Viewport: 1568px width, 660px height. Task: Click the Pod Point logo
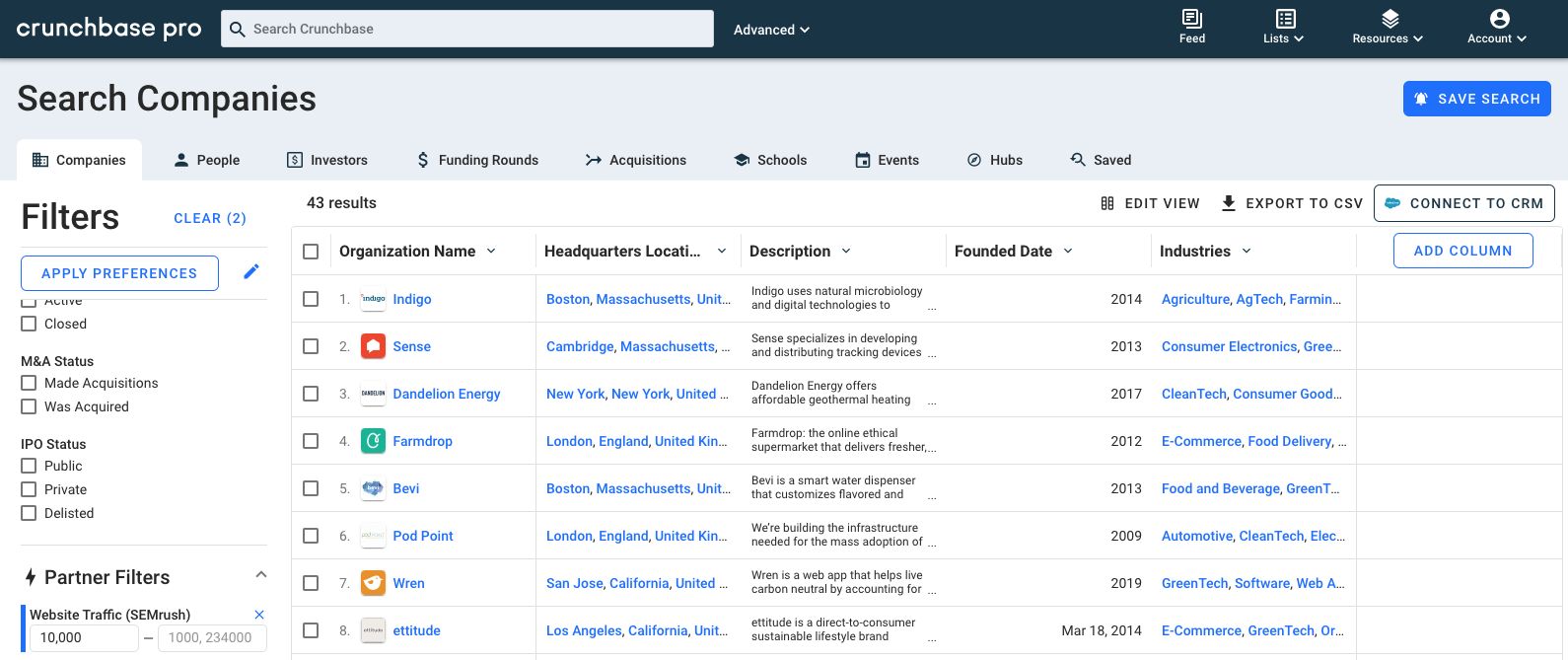pyautogui.click(x=373, y=536)
